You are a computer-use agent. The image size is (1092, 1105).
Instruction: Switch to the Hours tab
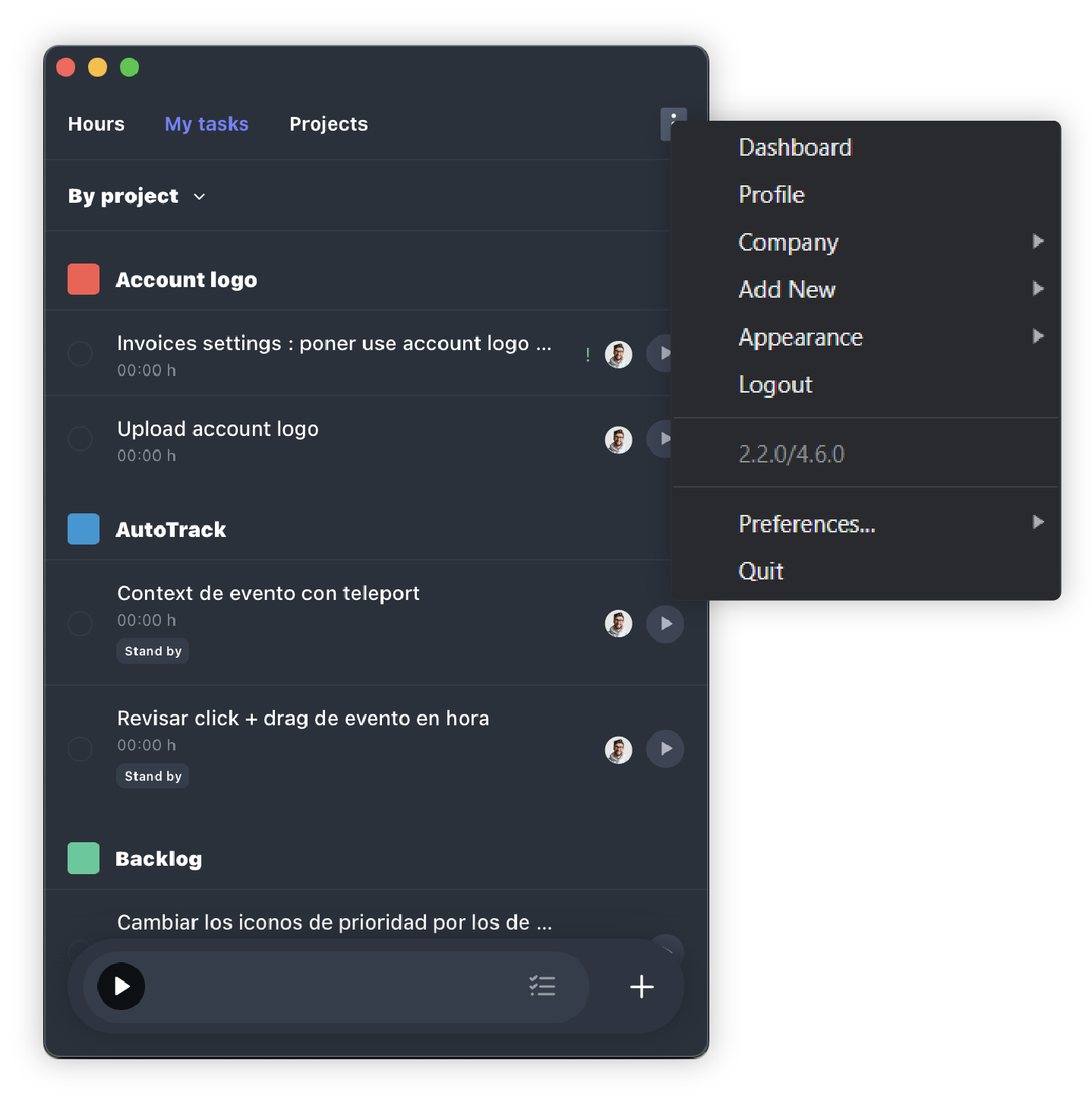[x=96, y=124]
